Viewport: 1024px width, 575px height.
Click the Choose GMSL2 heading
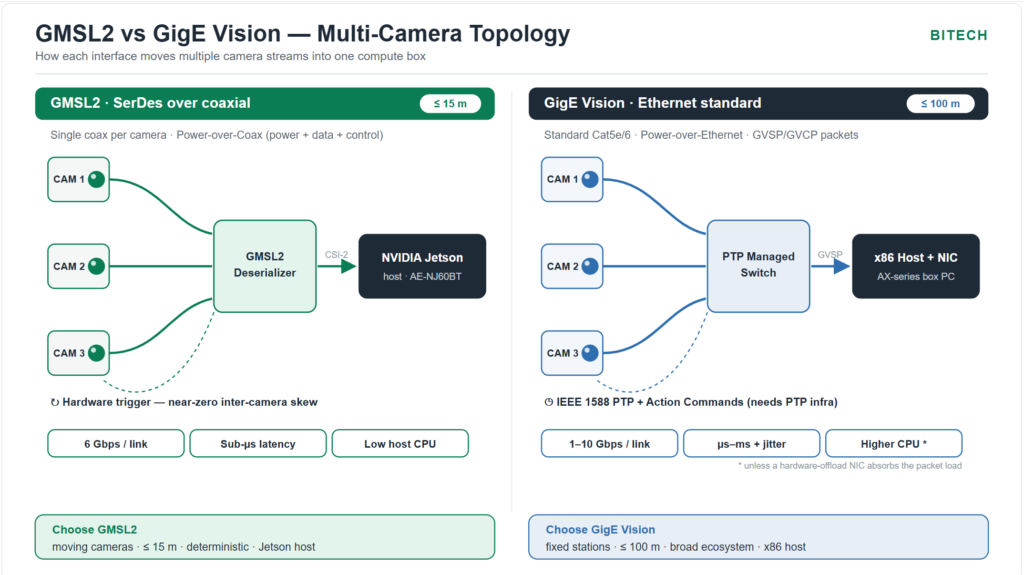pyautogui.click(x=95, y=529)
